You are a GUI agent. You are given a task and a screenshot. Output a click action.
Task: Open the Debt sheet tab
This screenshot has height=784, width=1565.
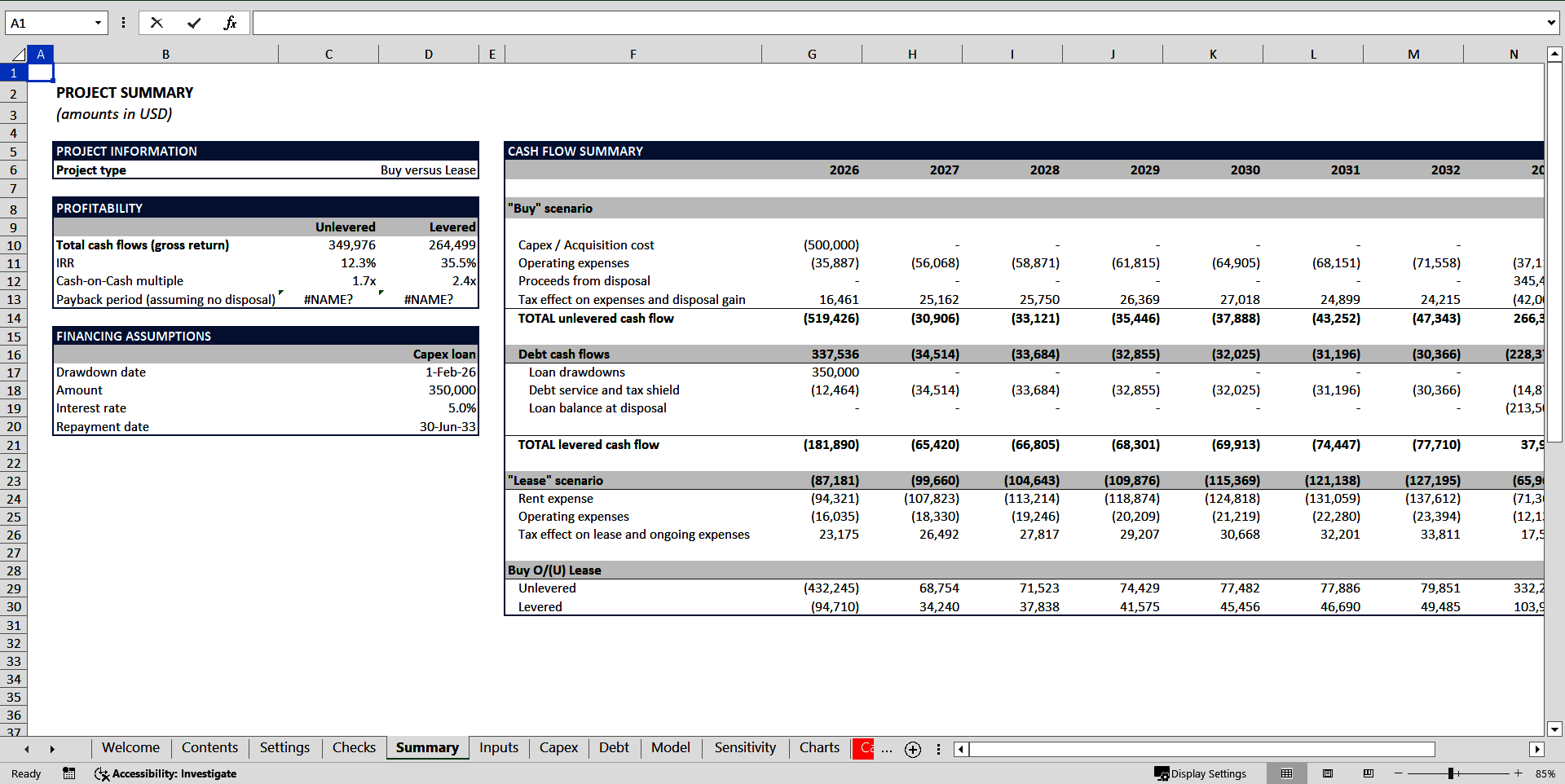(x=614, y=747)
